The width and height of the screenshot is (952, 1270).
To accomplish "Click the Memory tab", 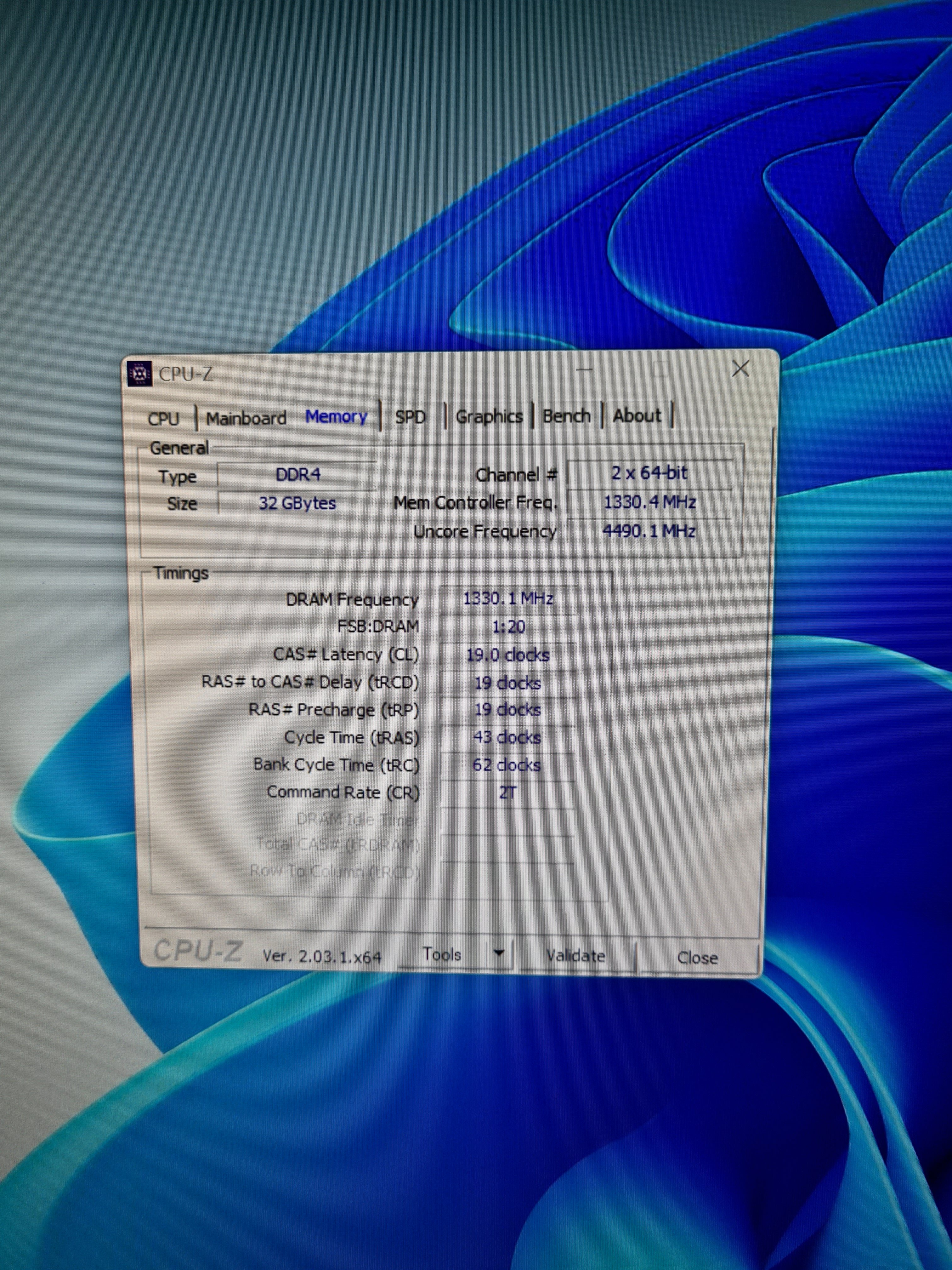I will click(336, 416).
